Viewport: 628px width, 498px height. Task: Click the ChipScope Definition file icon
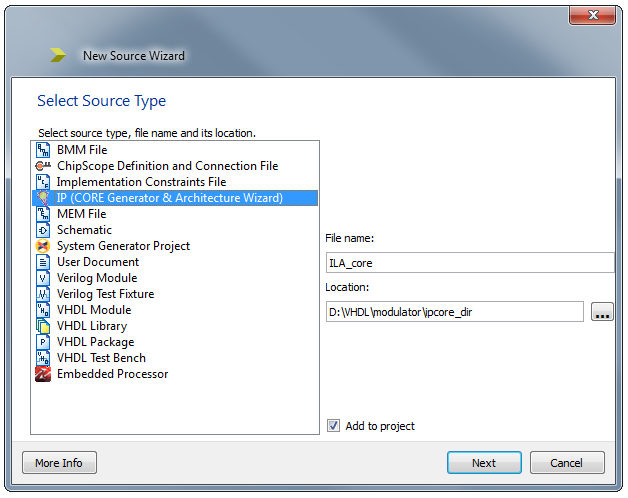(x=43, y=166)
